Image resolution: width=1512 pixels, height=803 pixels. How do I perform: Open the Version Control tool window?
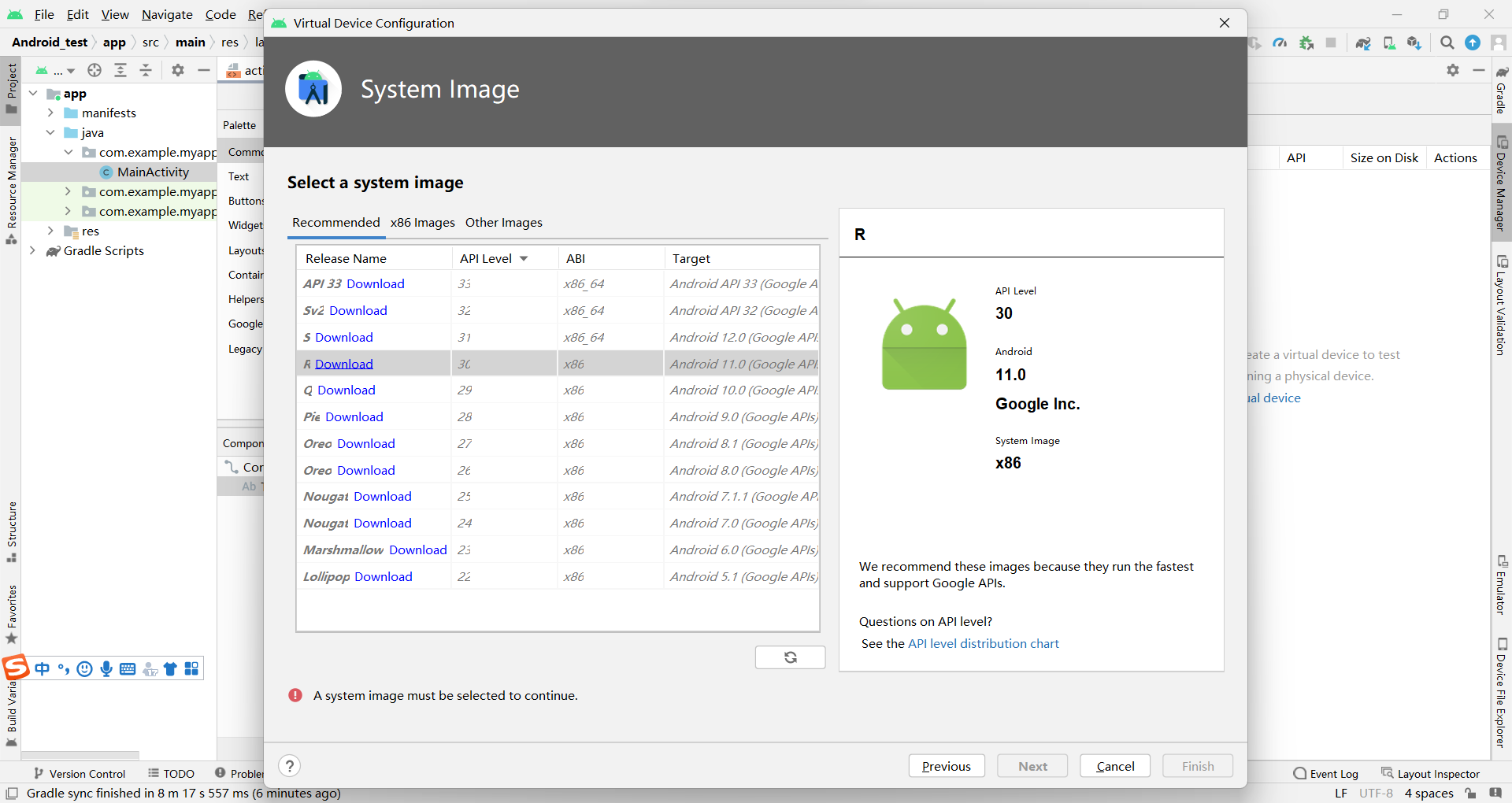pyautogui.click(x=80, y=774)
